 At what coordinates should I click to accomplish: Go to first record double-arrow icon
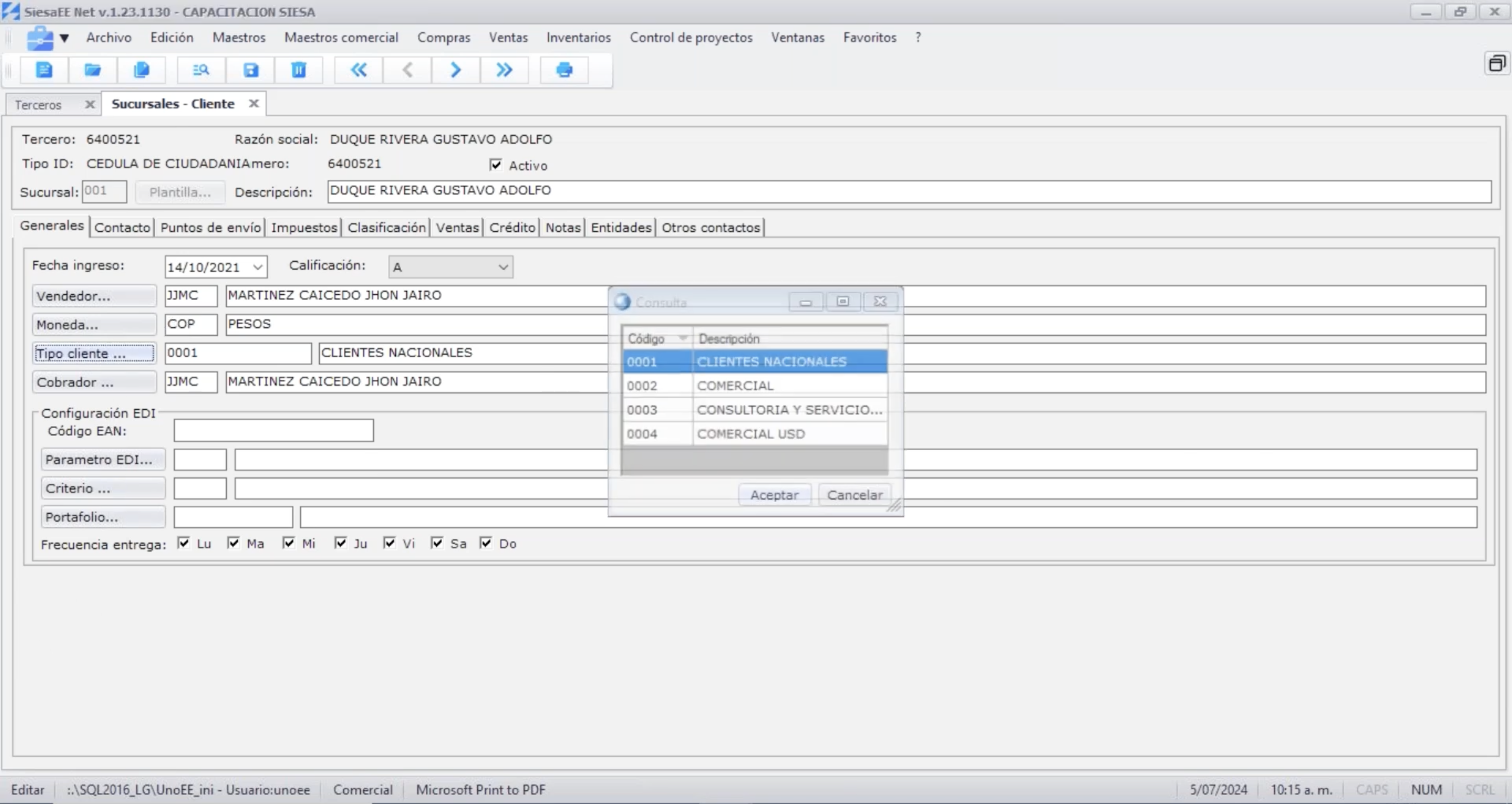[x=359, y=70]
